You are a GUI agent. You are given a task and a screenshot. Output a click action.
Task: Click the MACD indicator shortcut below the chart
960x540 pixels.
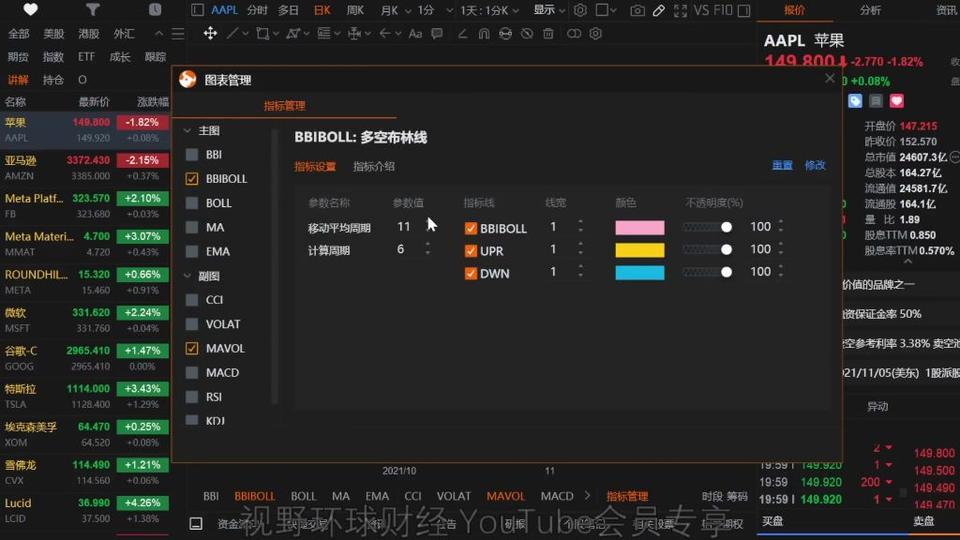click(557, 497)
